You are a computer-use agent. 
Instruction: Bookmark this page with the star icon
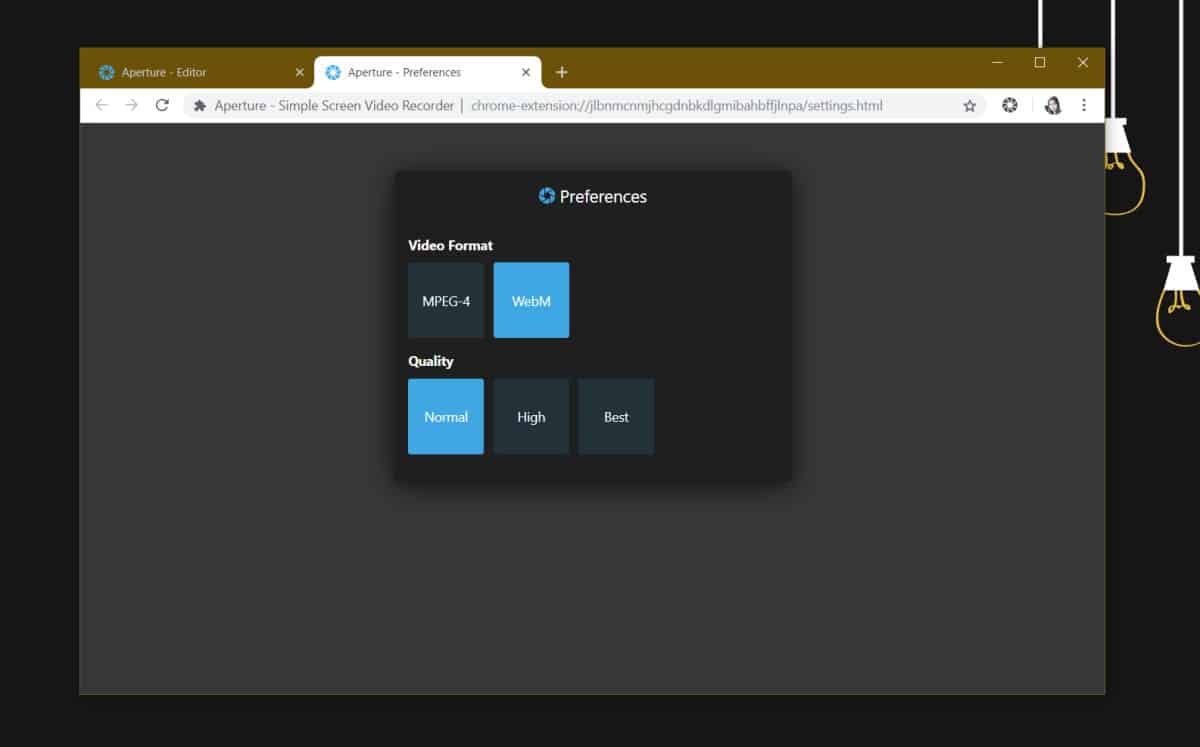point(969,105)
